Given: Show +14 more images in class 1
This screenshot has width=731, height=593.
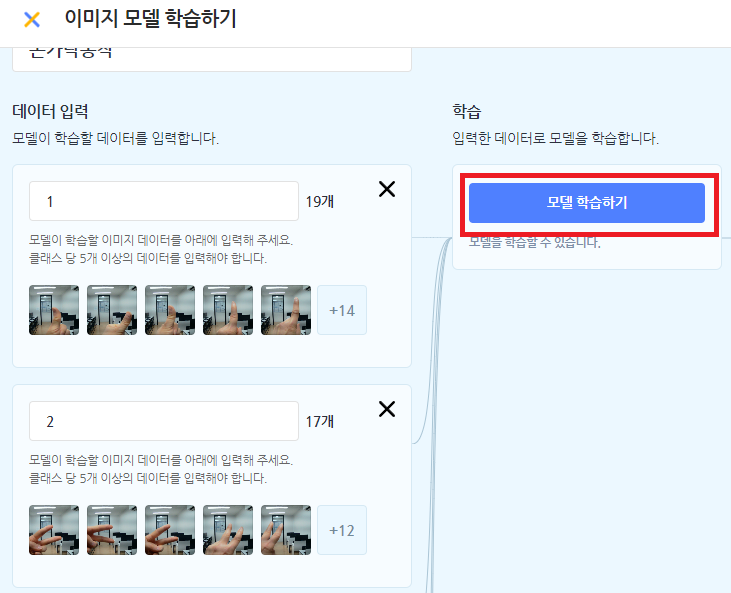Looking at the screenshot, I should 342,310.
